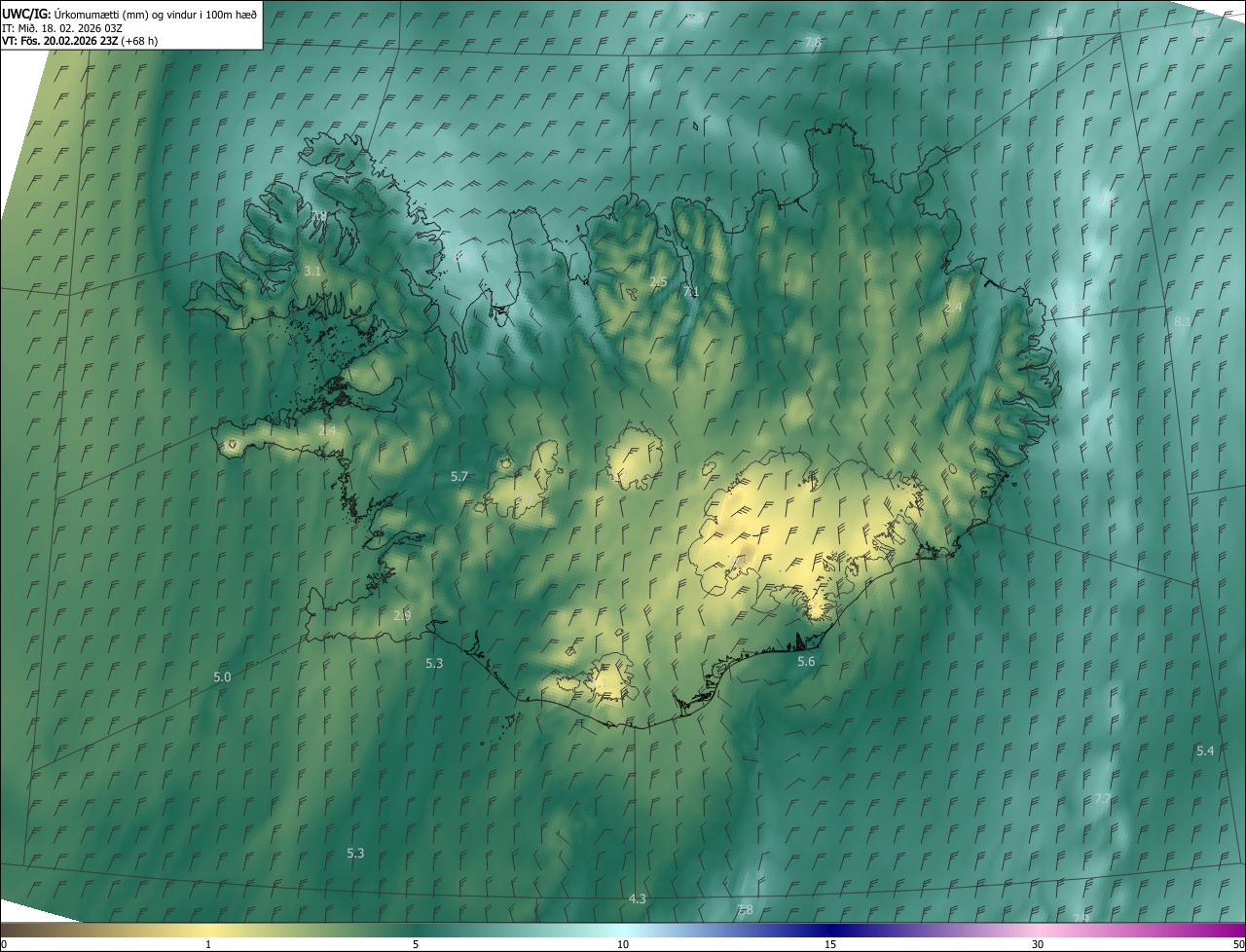Click the pale cyan color scale segment at 10
The width and height of the screenshot is (1246, 952).
623,931
